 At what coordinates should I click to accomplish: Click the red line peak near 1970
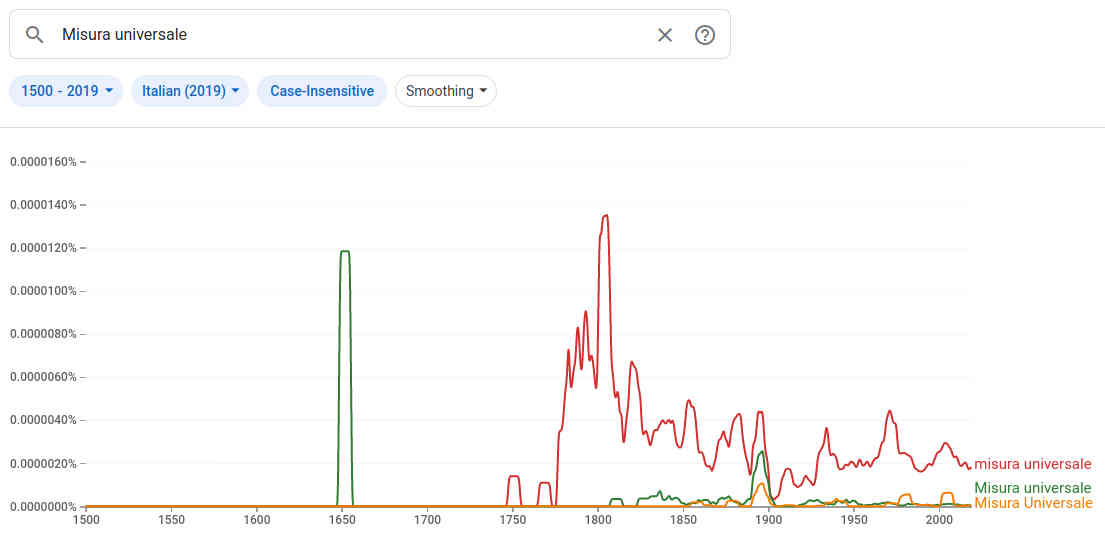[x=889, y=411]
